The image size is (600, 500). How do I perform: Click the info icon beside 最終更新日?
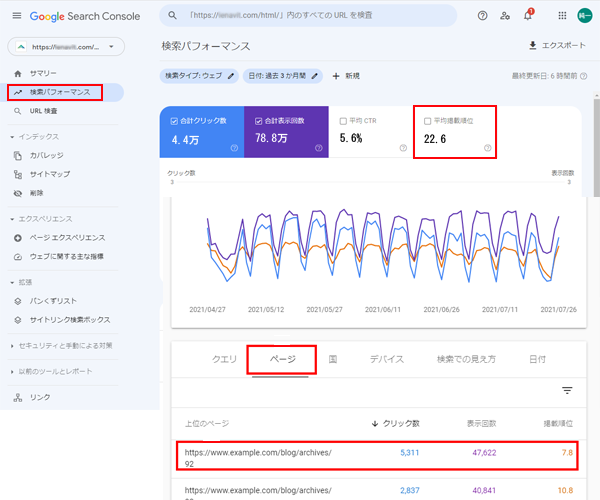pos(584,76)
